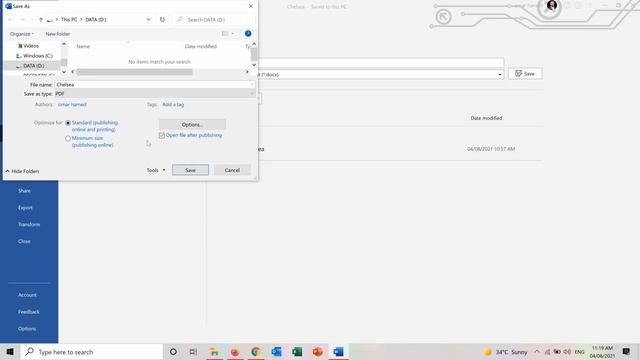The width and height of the screenshot is (640, 360).
Task: Sort by the Name column header
Action: [83, 47]
